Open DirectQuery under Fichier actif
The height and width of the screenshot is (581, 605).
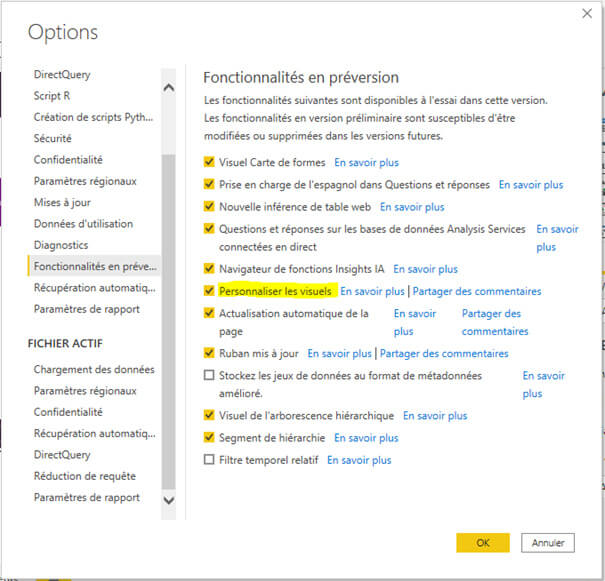pyautogui.click(x=62, y=455)
